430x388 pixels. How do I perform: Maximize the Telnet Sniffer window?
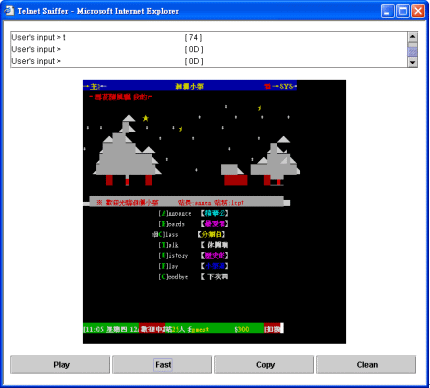403,11
